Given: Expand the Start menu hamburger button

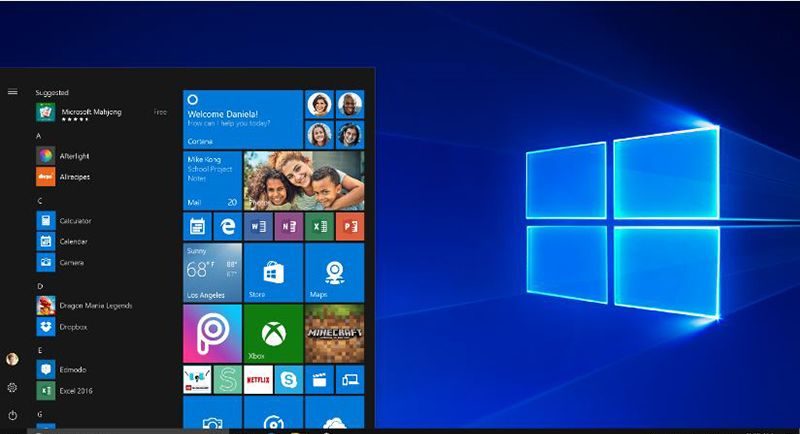Looking at the screenshot, I should pyautogui.click(x=12, y=92).
